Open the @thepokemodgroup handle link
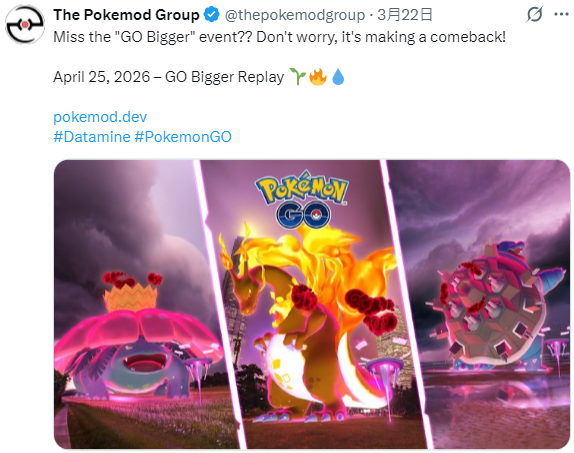This screenshot has width=574, height=453. (x=295, y=15)
